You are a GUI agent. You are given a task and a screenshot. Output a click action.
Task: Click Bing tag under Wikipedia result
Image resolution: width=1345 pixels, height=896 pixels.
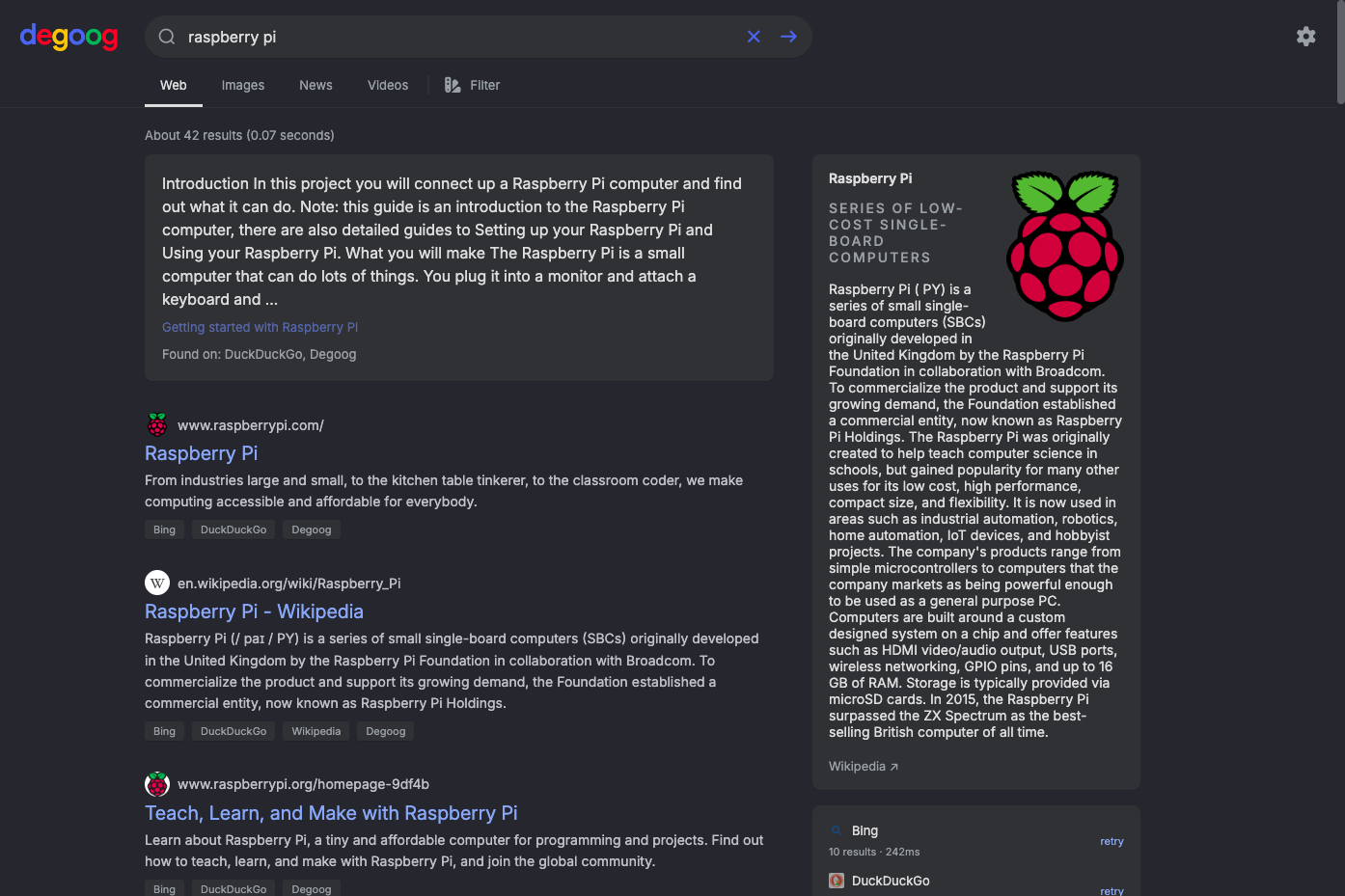pyautogui.click(x=165, y=731)
